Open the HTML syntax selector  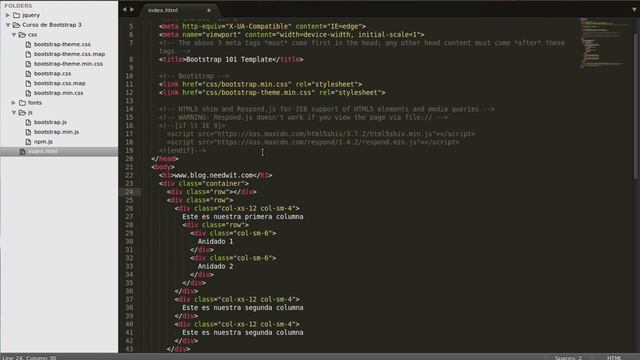pyautogui.click(x=614, y=358)
